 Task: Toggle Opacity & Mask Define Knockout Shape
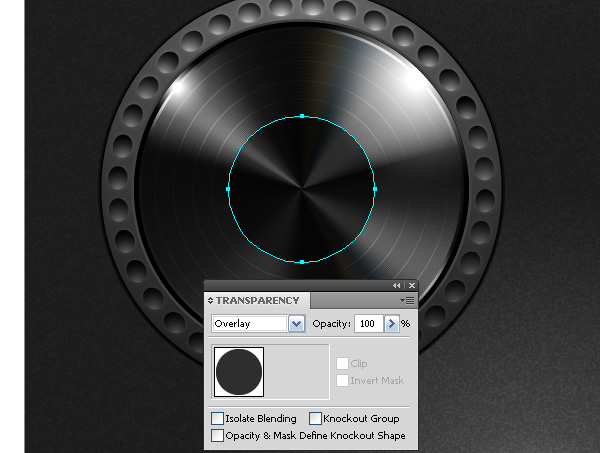(217, 435)
